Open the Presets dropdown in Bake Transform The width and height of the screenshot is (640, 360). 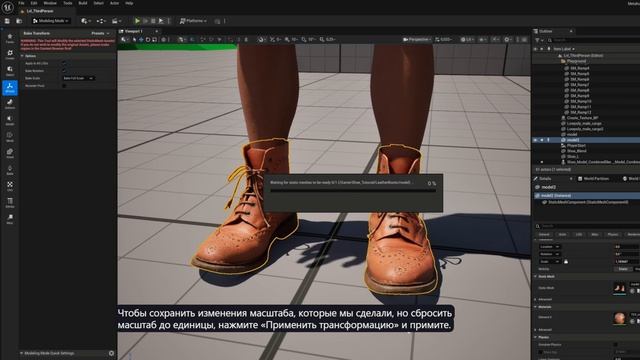pyautogui.click(x=100, y=33)
